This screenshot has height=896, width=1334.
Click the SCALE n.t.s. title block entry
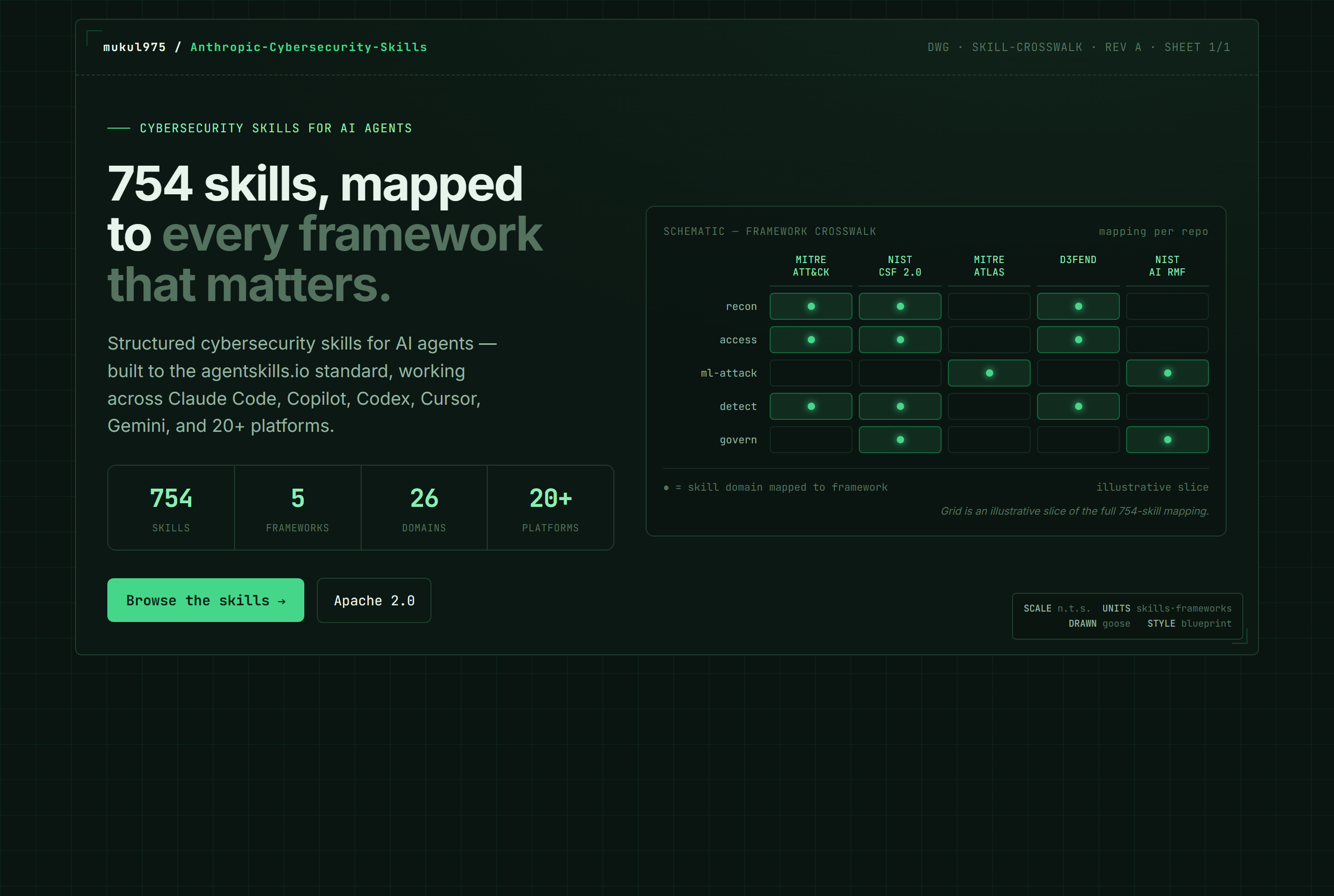[1057, 608]
